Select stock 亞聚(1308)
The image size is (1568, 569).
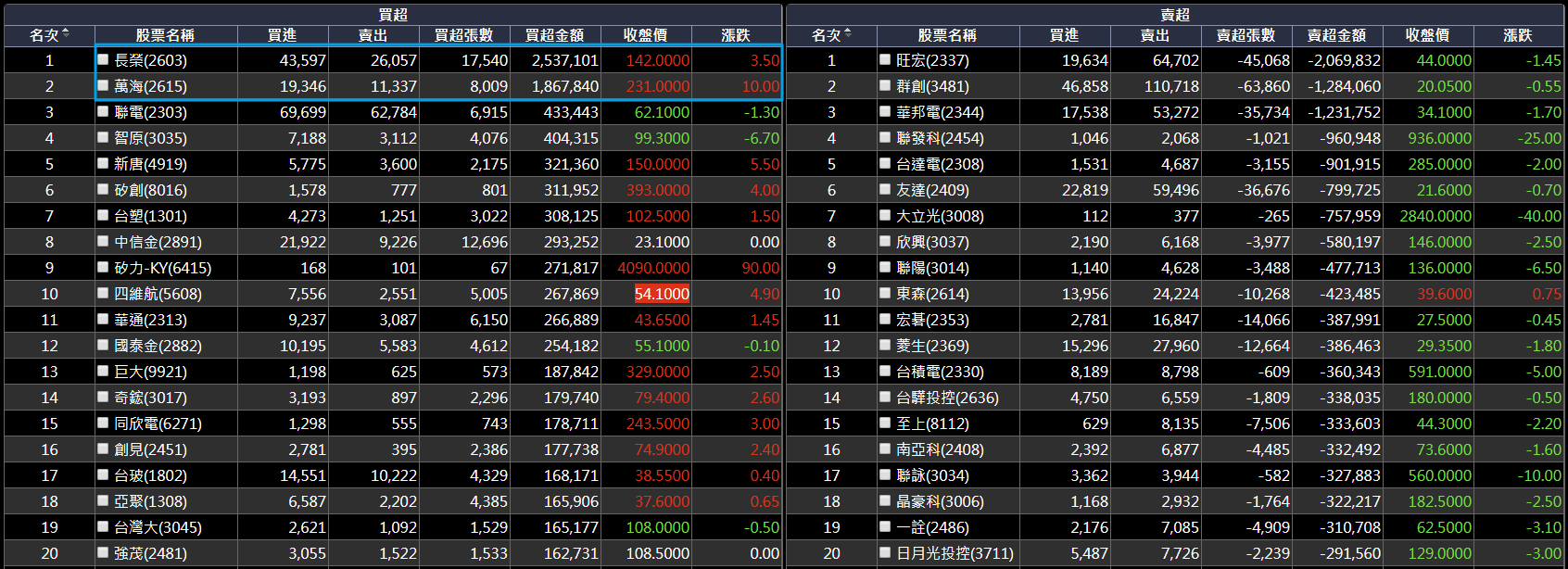[150, 501]
